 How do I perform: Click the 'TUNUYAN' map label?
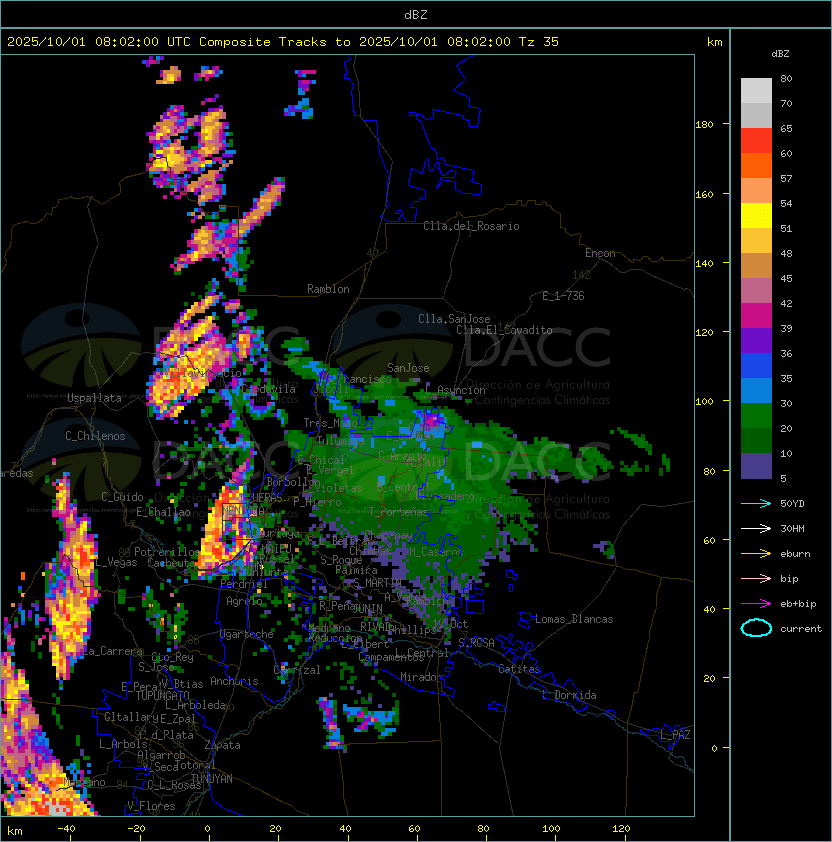tap(212, 779)
